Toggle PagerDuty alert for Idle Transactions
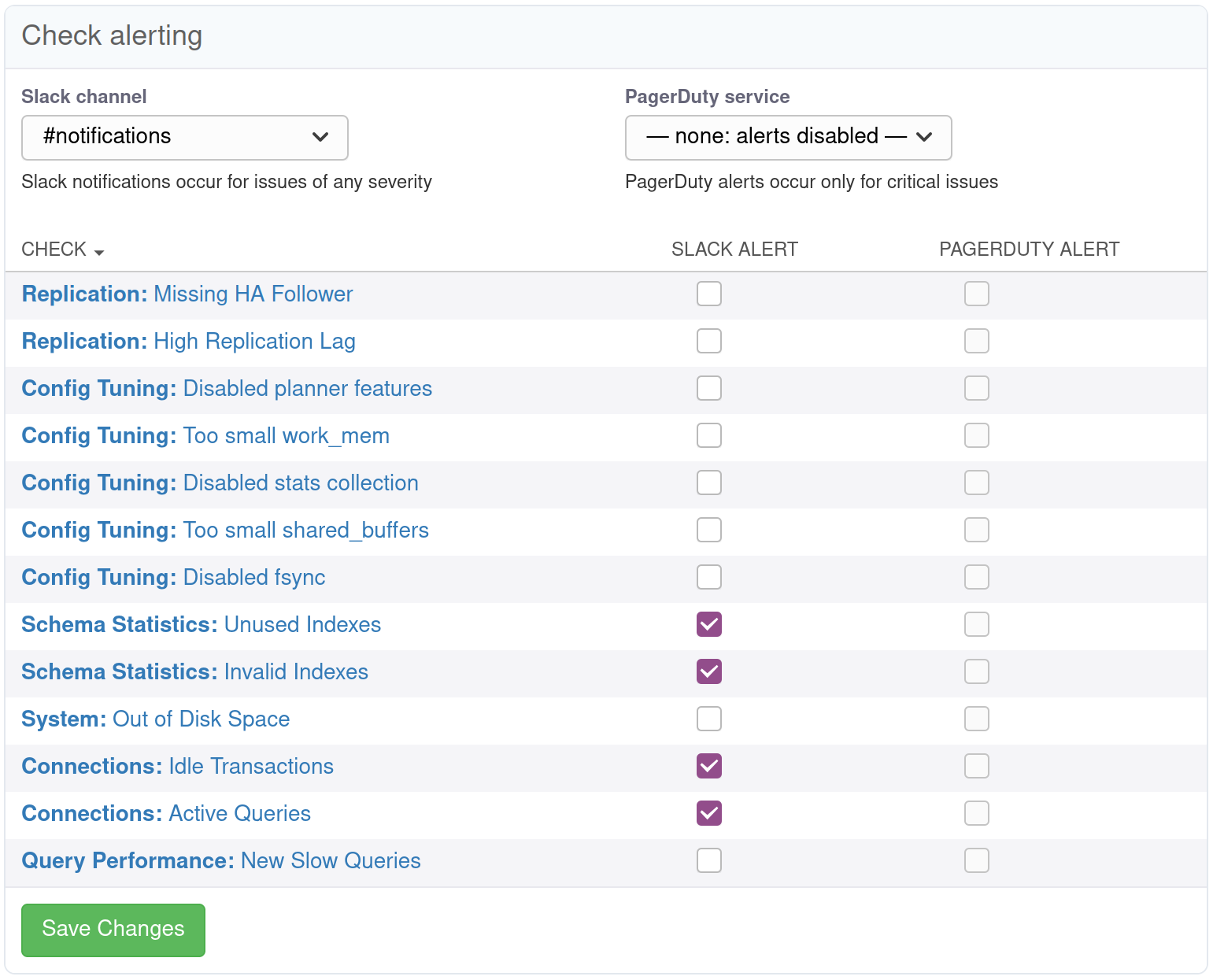The image size is (1213, 980). [x=977, y=766]
